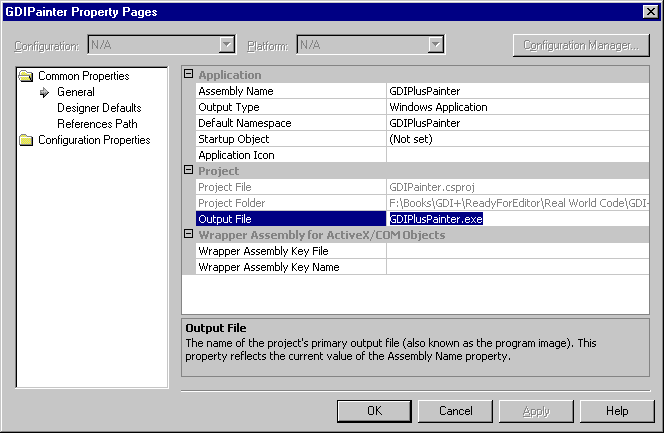This screenshot has width=664, height=433.
Task: Select Configuration Properties tree node
Action: [x=94, y=140]
